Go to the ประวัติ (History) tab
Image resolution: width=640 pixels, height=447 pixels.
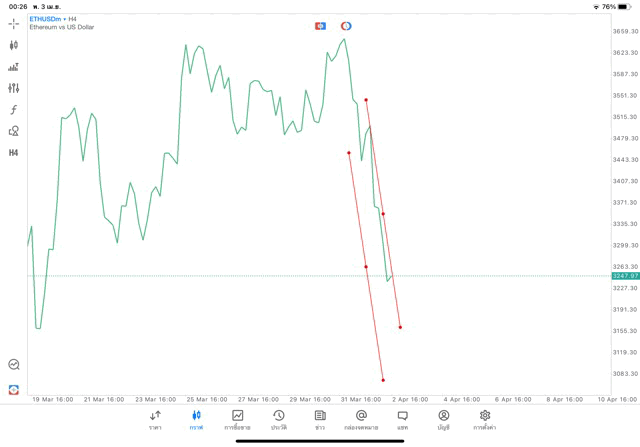coord(279,420)
